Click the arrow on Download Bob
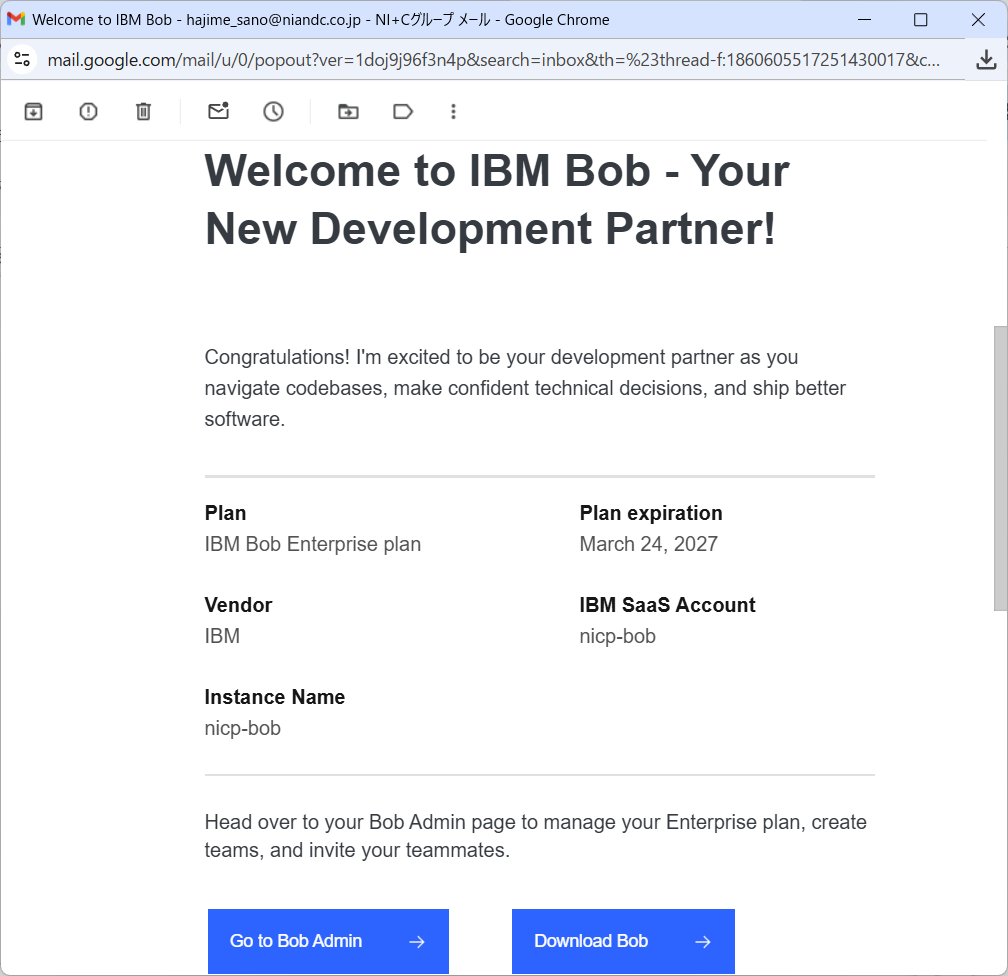The image size is (1008, 976). tap(703, 942)
